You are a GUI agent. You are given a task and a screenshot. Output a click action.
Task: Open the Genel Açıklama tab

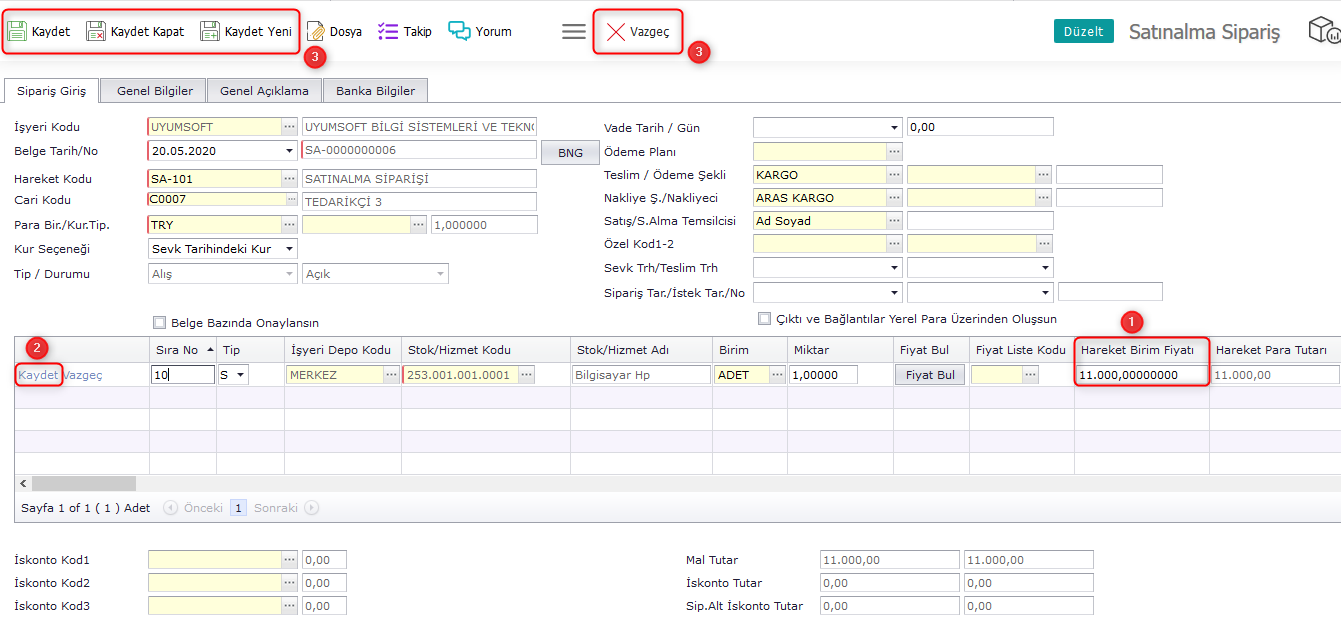pos(264,91)
